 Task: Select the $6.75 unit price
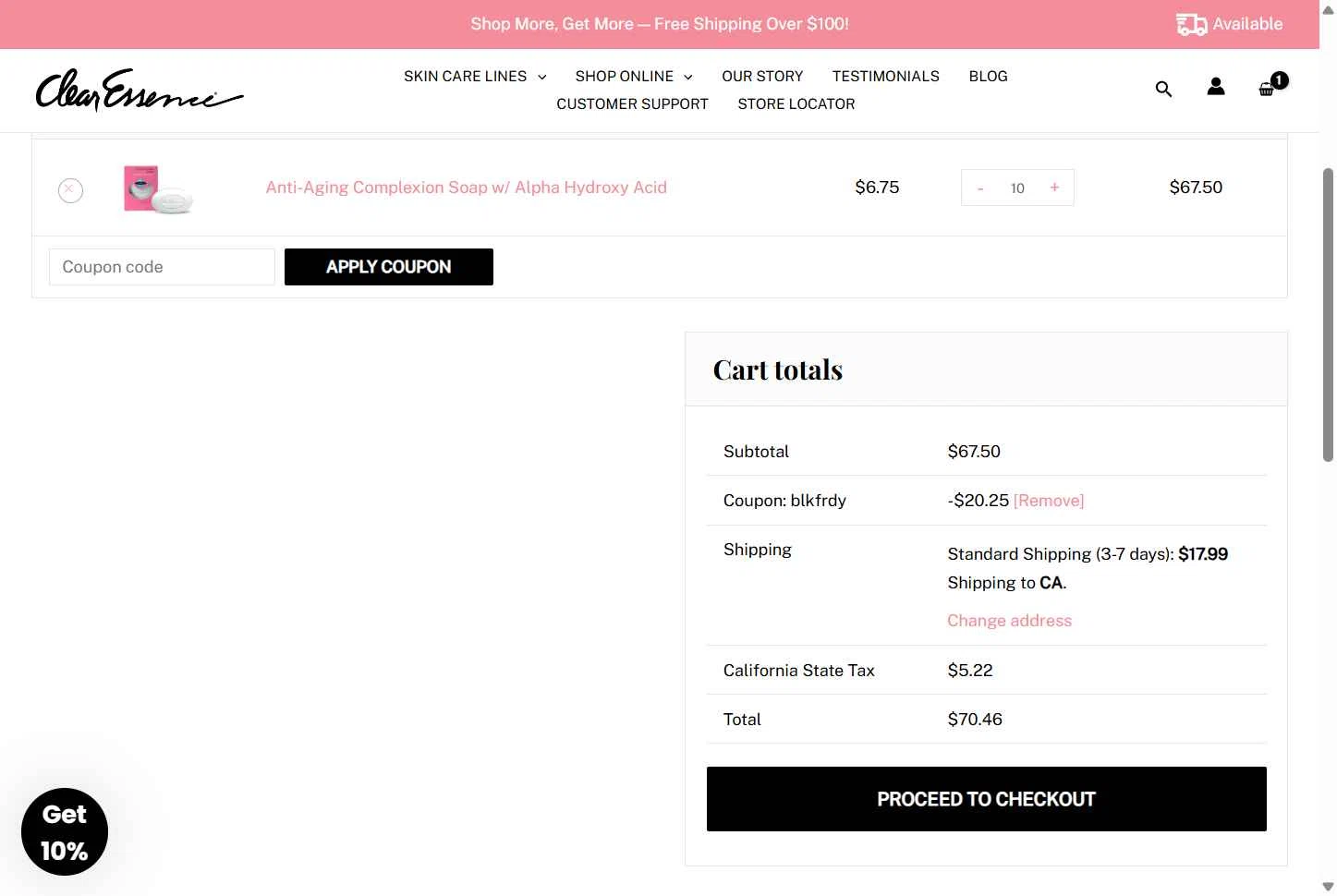tap(877, 188)
